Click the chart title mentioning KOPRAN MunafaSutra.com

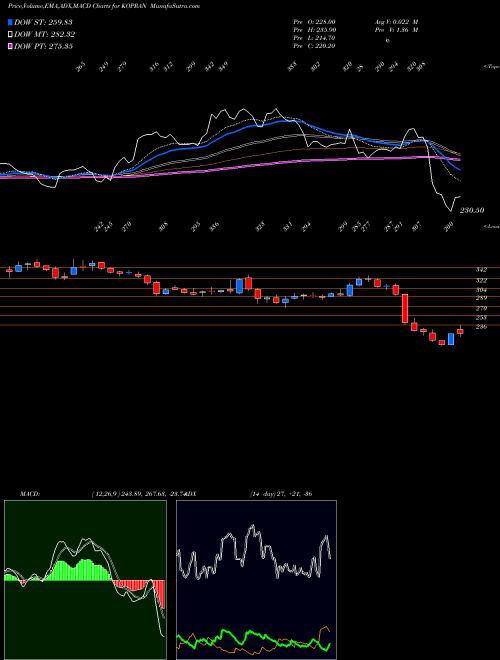click(104, 6)
